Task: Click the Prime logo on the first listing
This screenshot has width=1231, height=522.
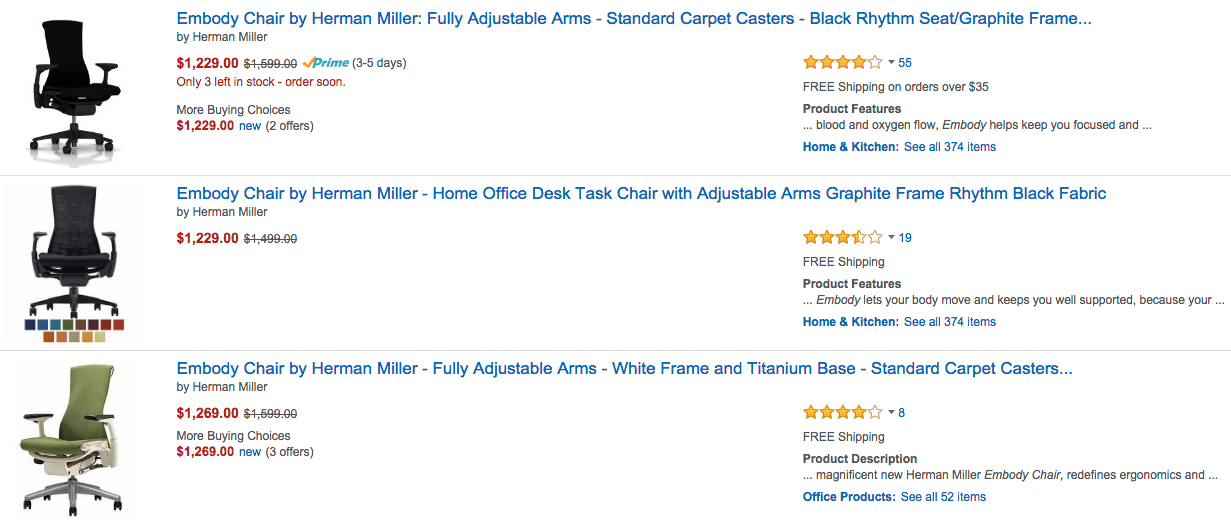Action: coord(325,63)
